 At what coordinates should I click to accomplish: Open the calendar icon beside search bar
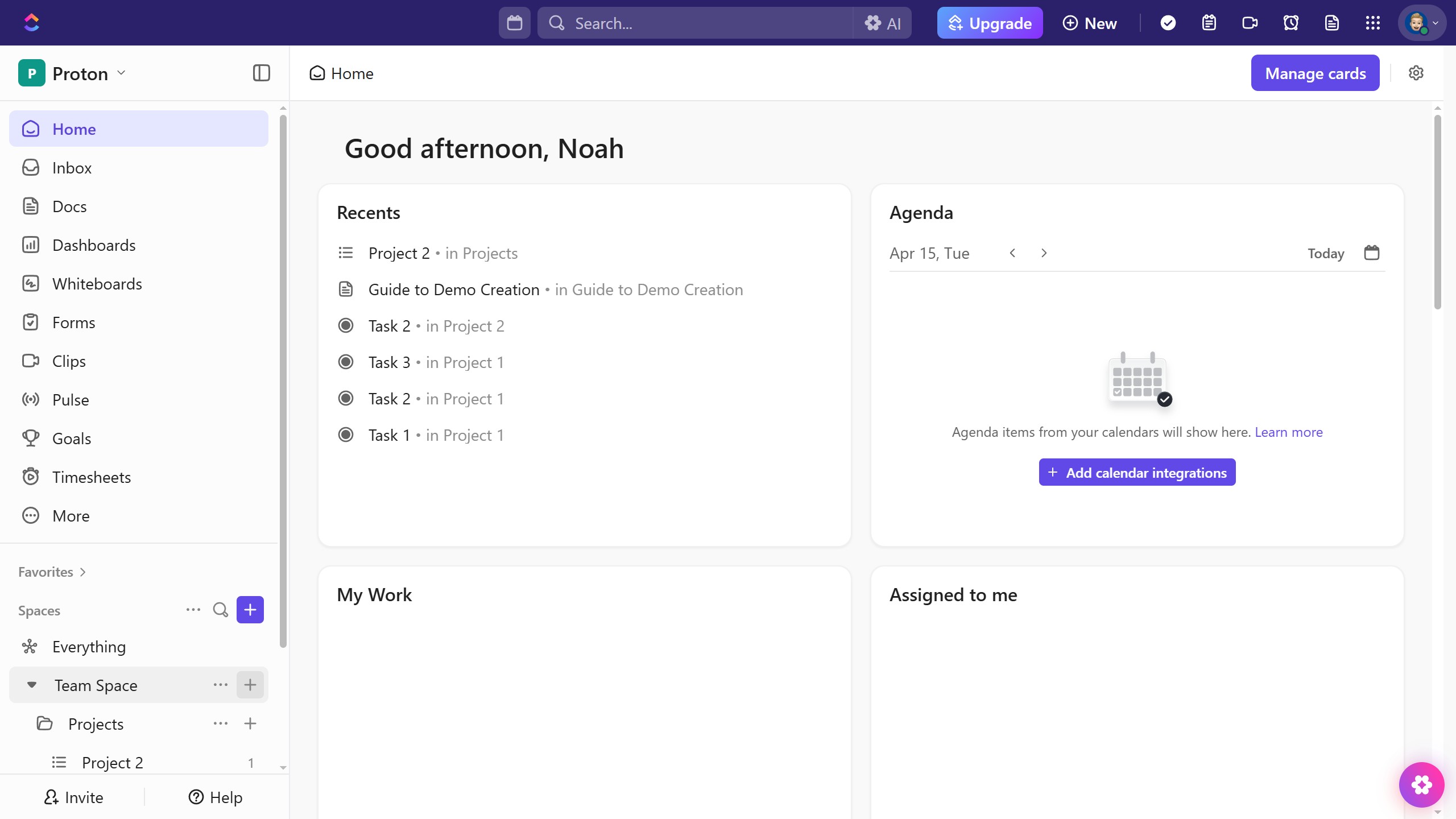tap(514, 23)
